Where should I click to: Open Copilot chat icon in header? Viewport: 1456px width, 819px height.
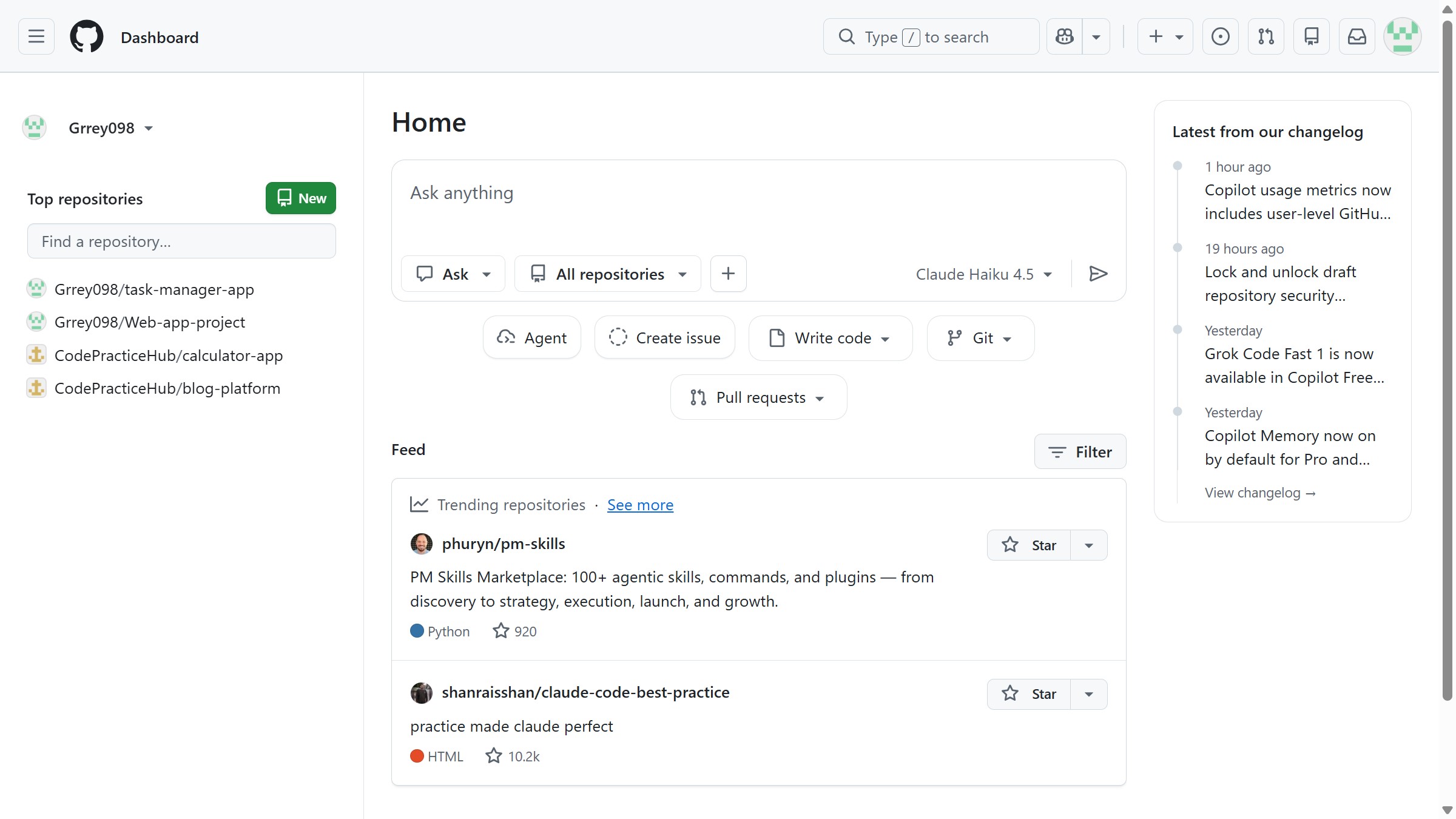coord(1065,36)
